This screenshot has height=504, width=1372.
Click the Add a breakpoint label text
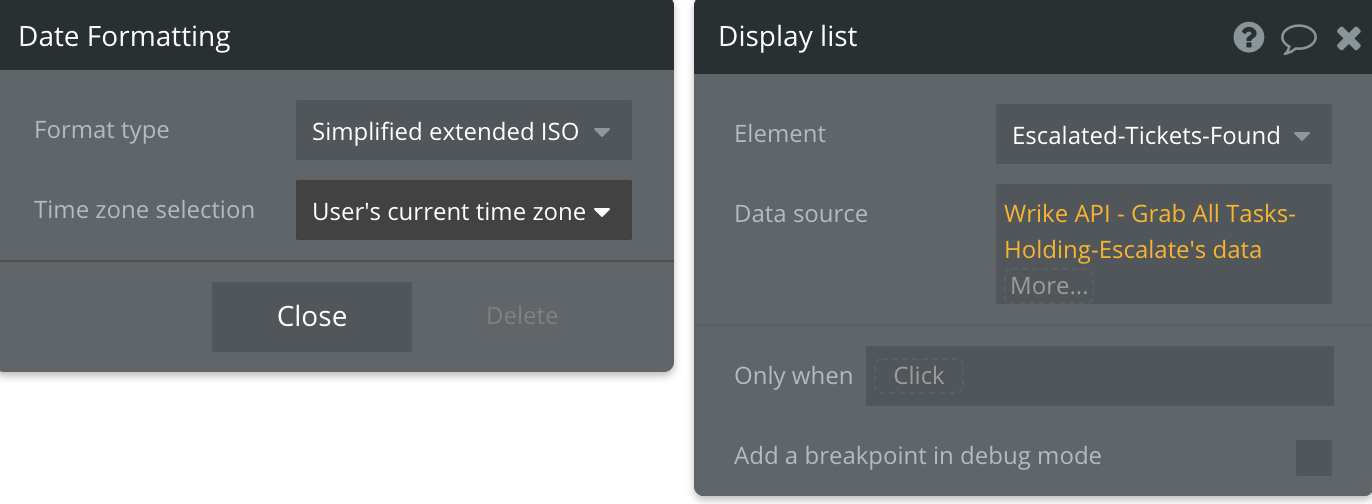click(917, 456)
